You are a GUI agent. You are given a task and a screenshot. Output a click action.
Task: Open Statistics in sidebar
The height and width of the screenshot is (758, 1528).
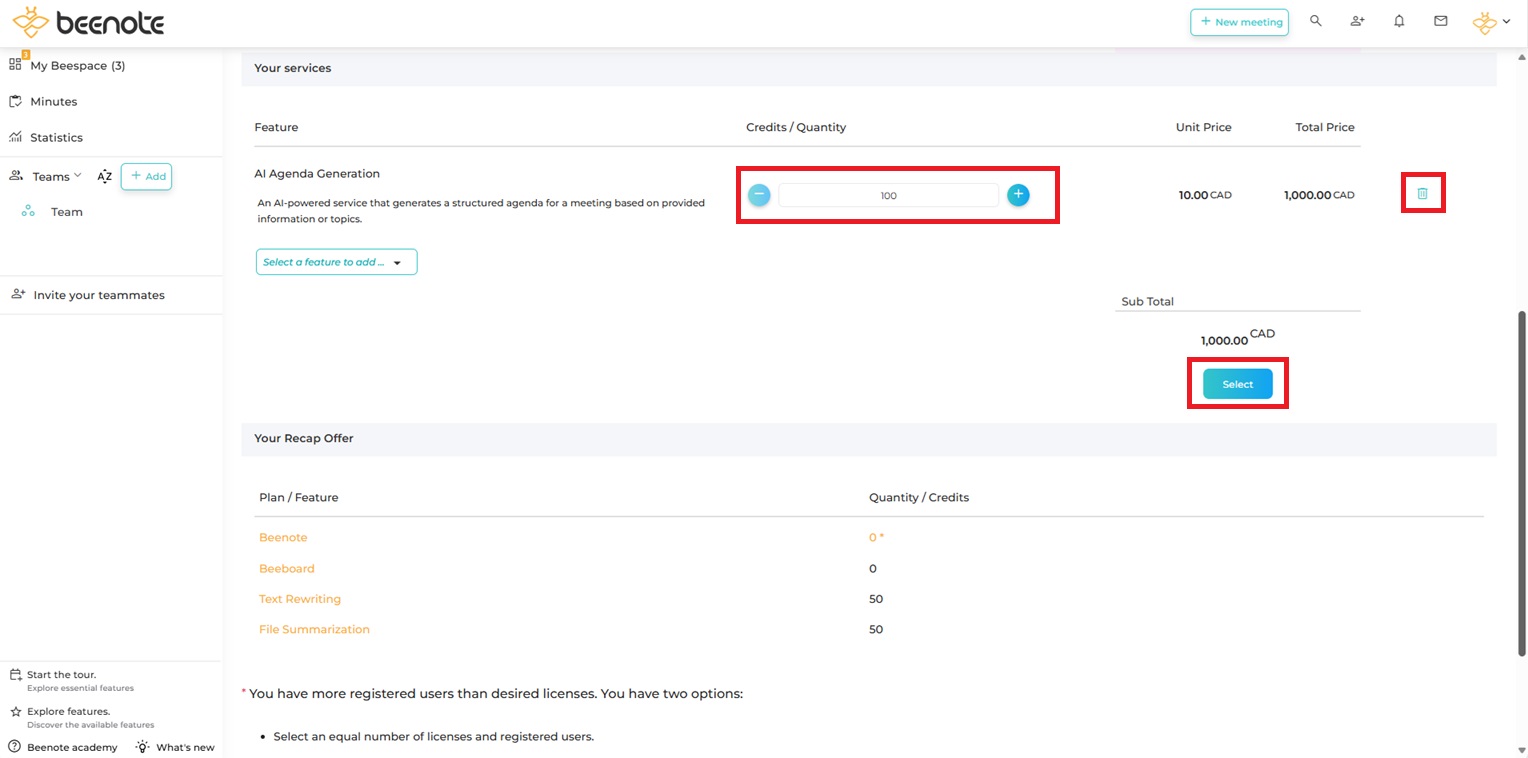click(x=56, y=138)
